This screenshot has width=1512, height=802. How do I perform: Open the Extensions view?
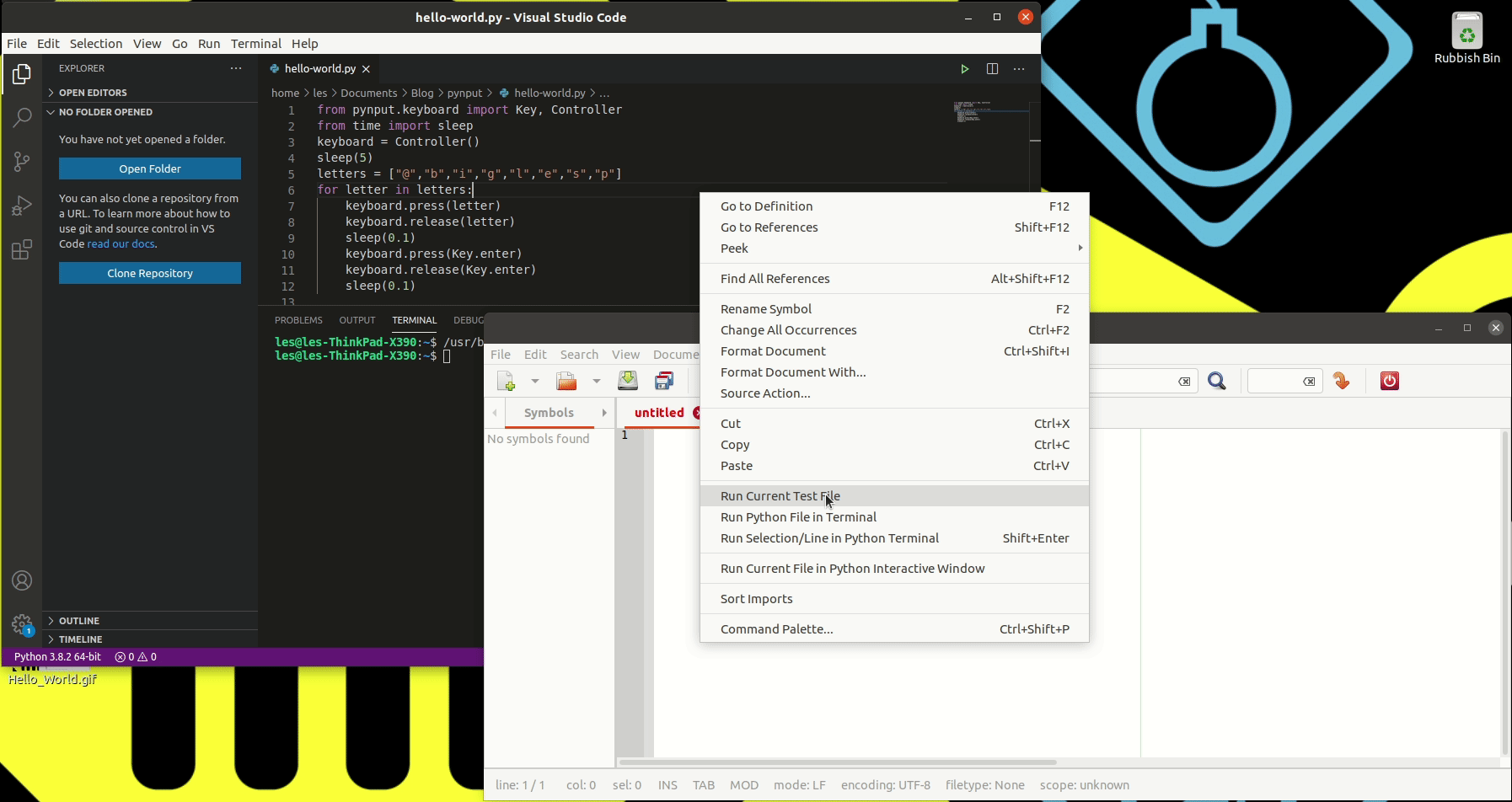point(22,249)
